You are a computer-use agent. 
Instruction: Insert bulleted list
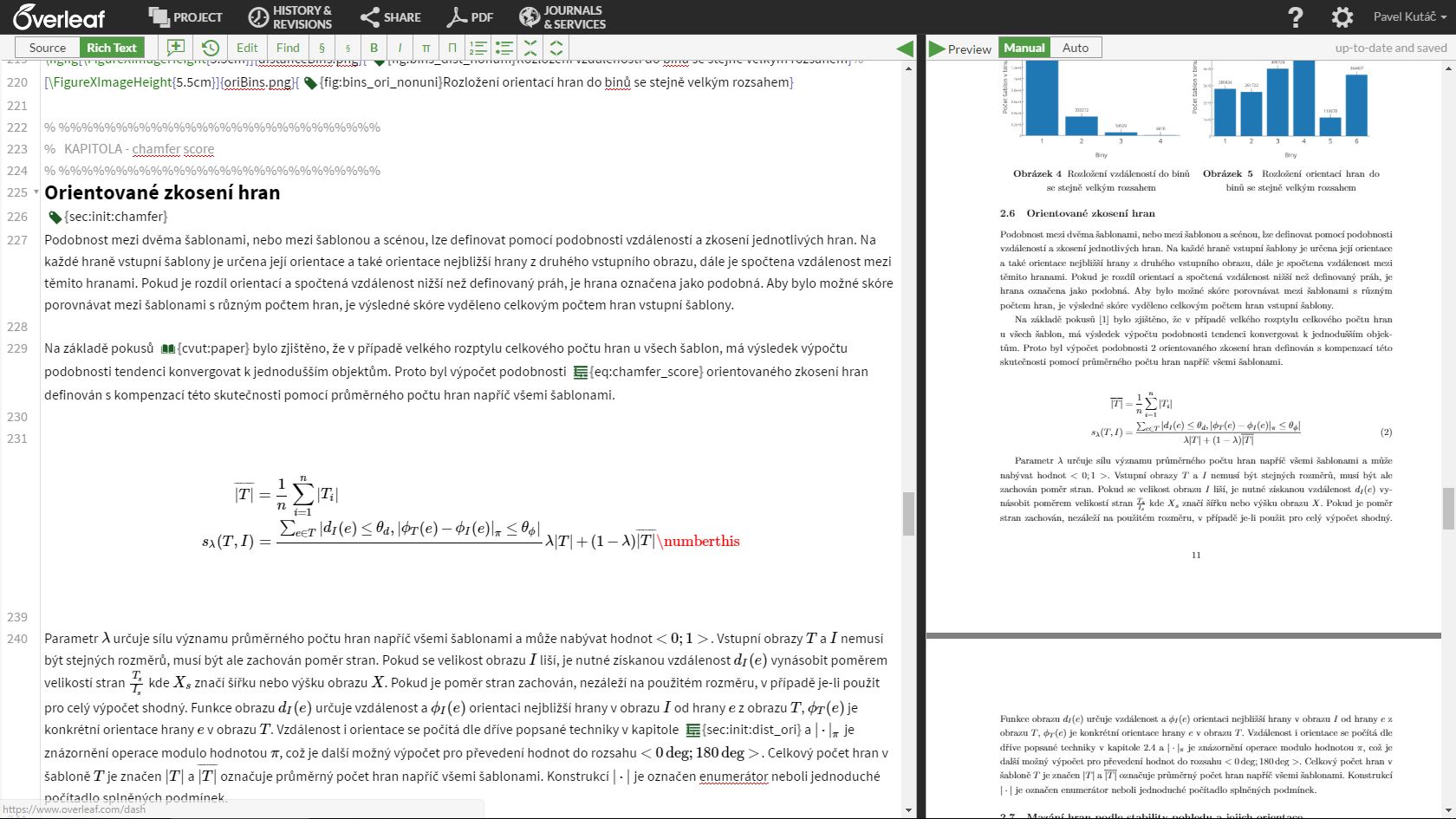tap(504, 48)
